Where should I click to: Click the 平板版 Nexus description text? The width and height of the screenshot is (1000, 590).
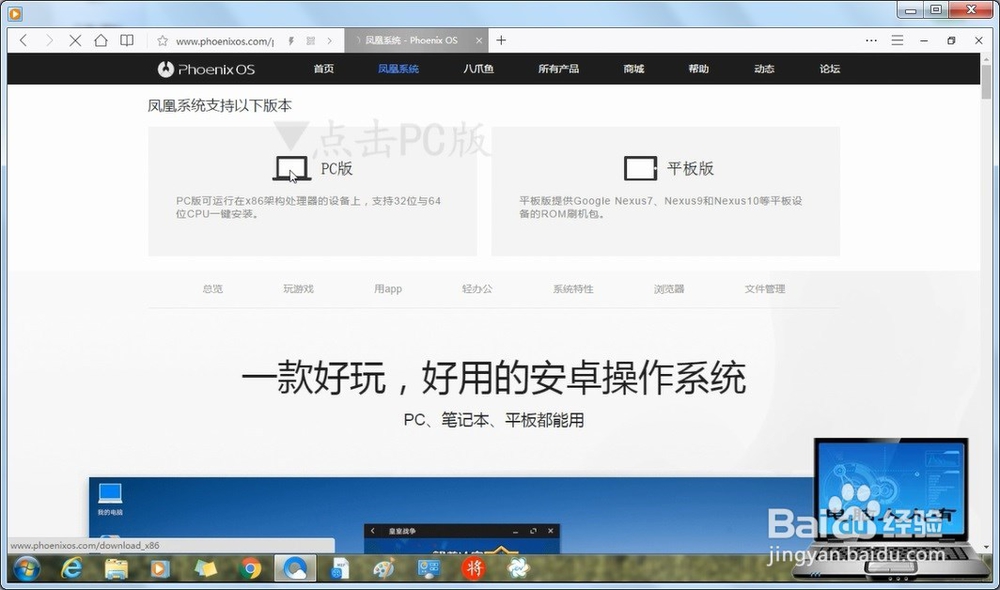(660, 207)
